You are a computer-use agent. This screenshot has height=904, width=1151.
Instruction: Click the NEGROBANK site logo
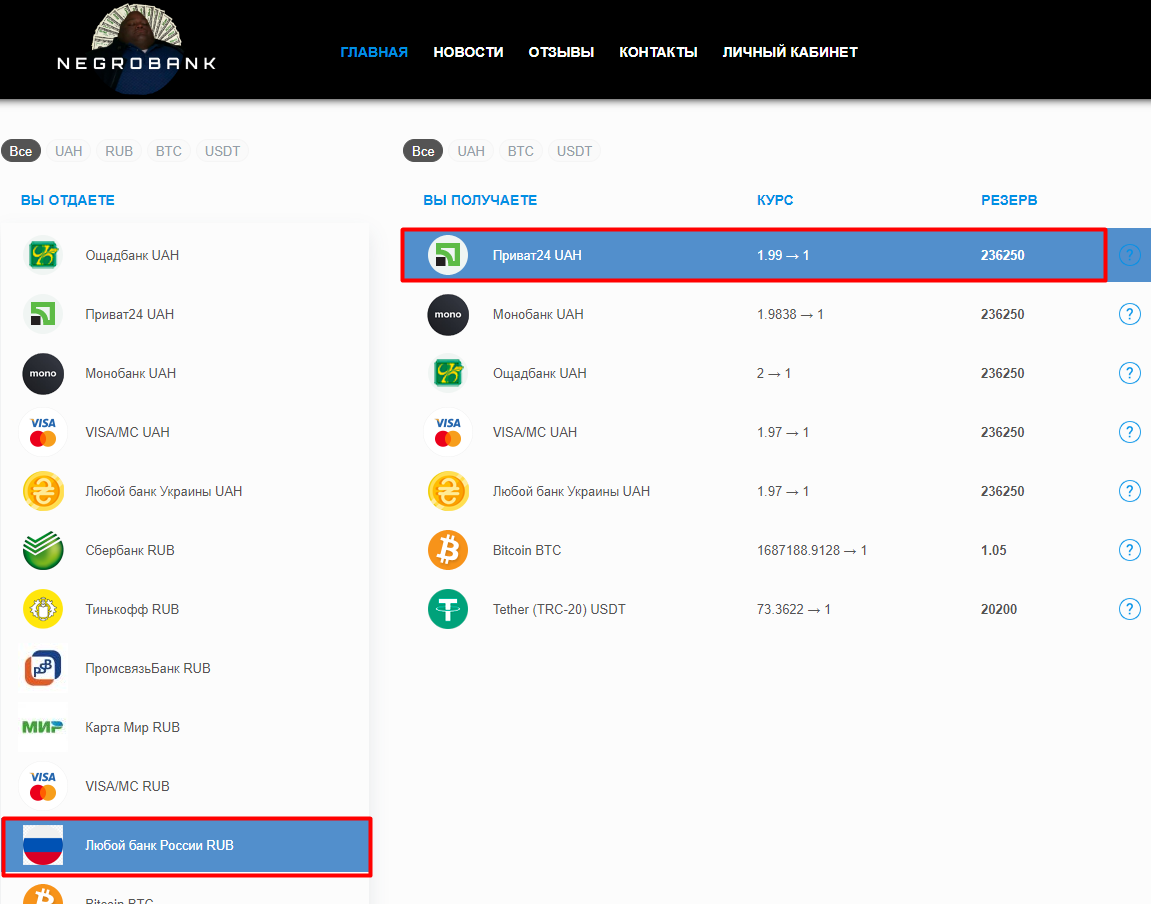click(x=137, y=49)
